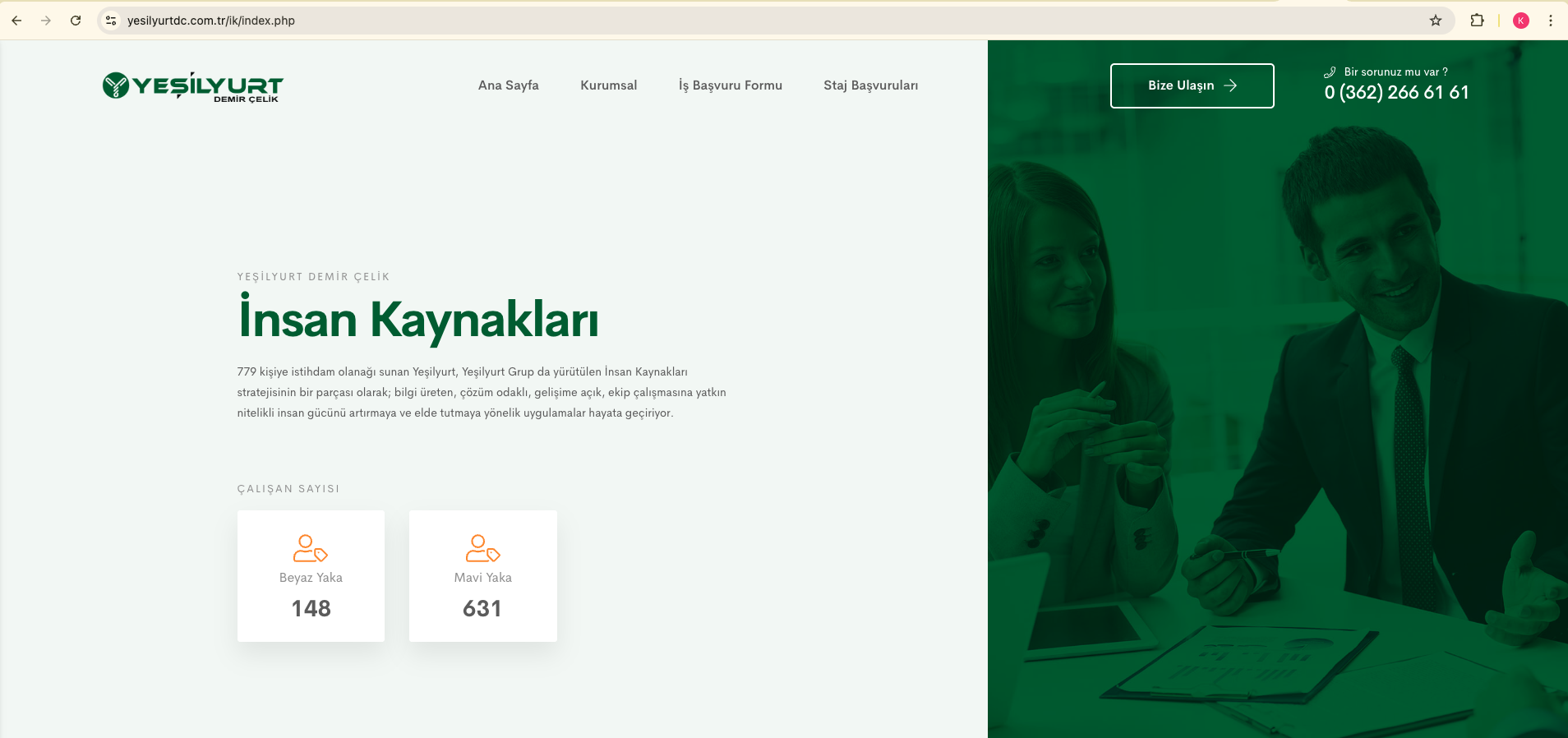This screenshot has width=1568, height=738.
Task: Click the number 148
Action: click(311, 609)
